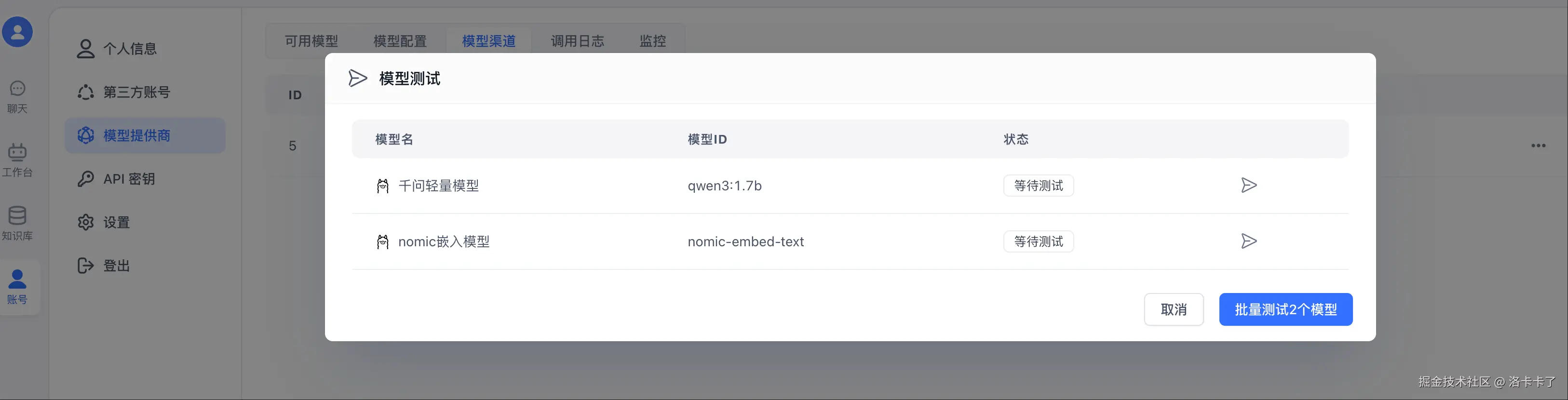Open 个人信息 in the settings menu
This screenshot has width=1568, height=400.
[x=130, y=49]
